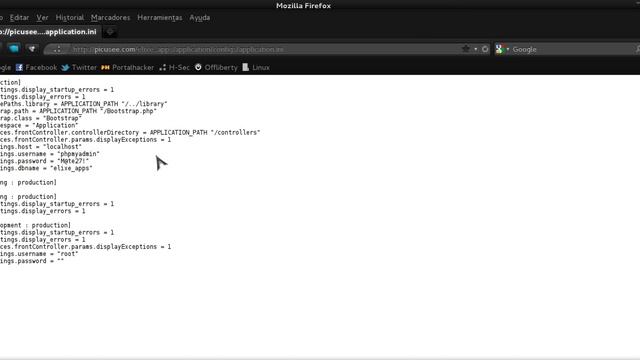Click the "Application" namespace value text
Viewport: 640px width, 360px height.
click(56, 125)
